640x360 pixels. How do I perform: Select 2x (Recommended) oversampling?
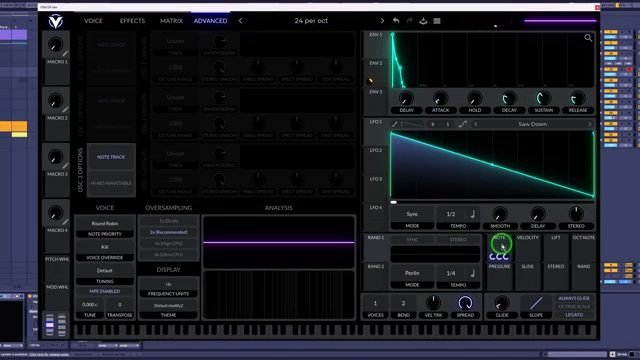coord(169,232)
